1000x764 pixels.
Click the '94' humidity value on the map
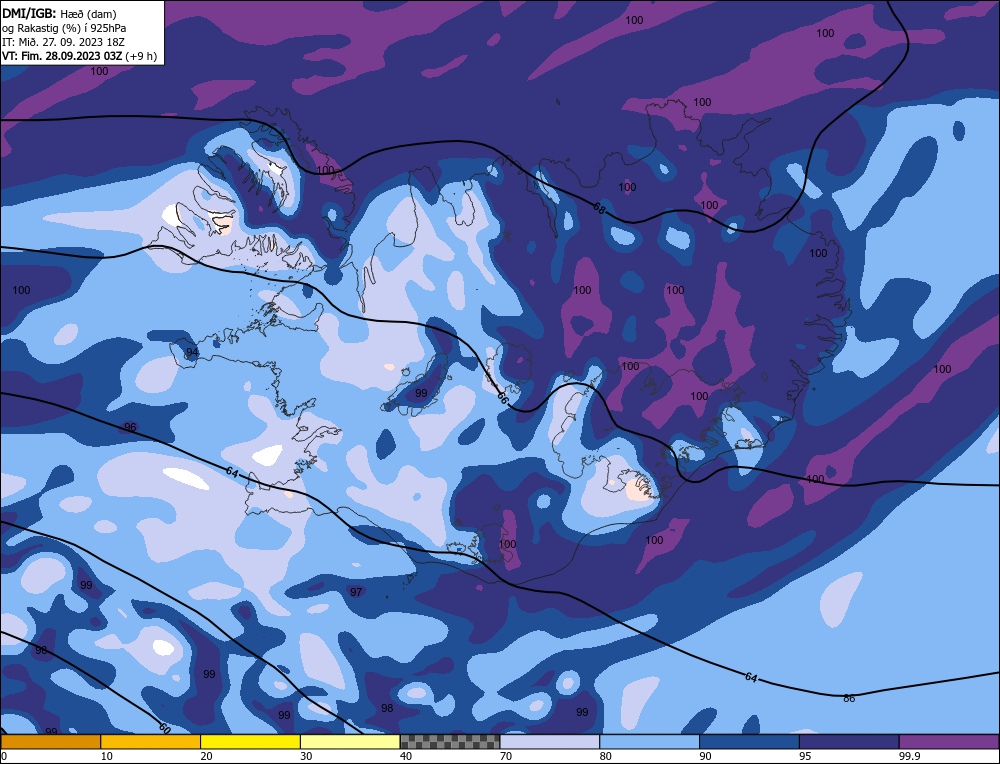tap(191, 353)
